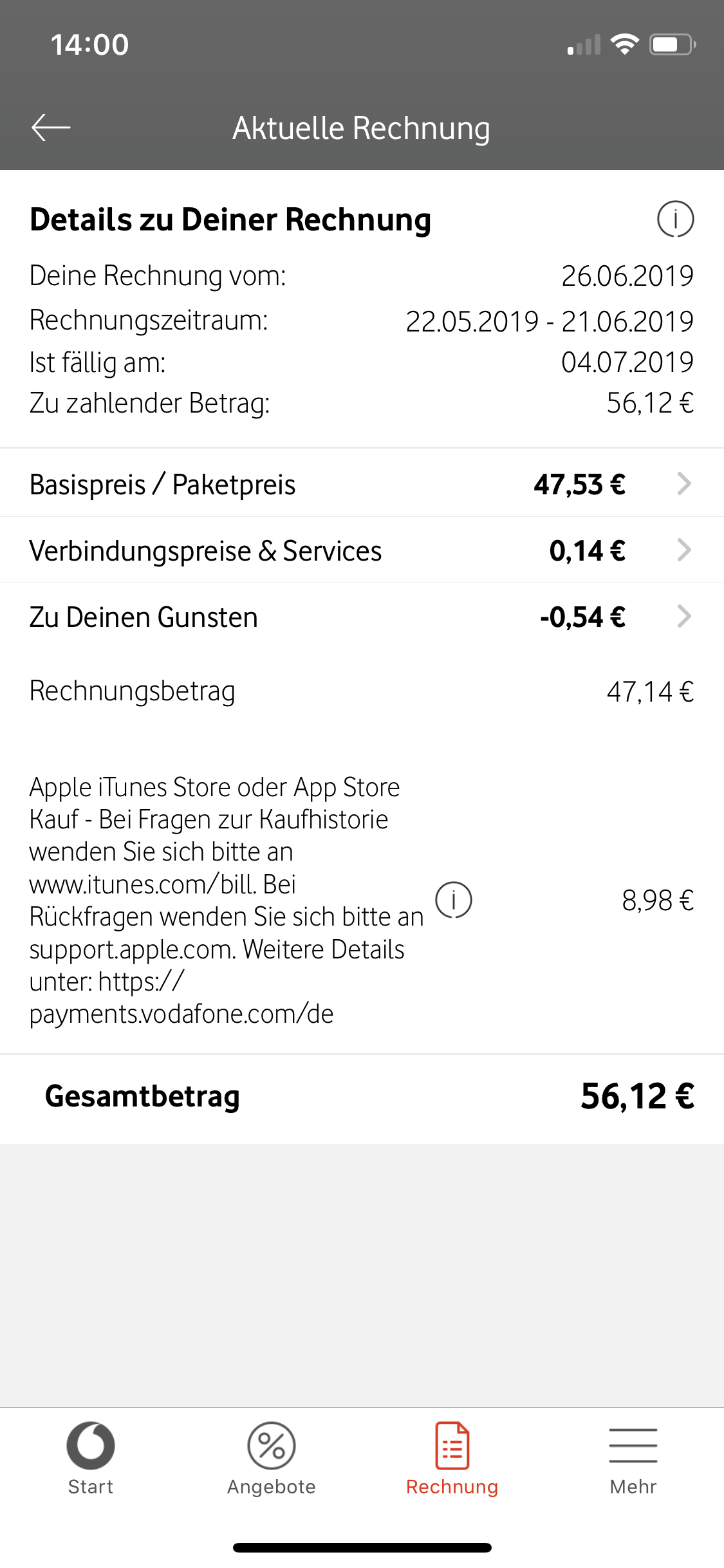Switch to the Start tab label

point(91,1487)
